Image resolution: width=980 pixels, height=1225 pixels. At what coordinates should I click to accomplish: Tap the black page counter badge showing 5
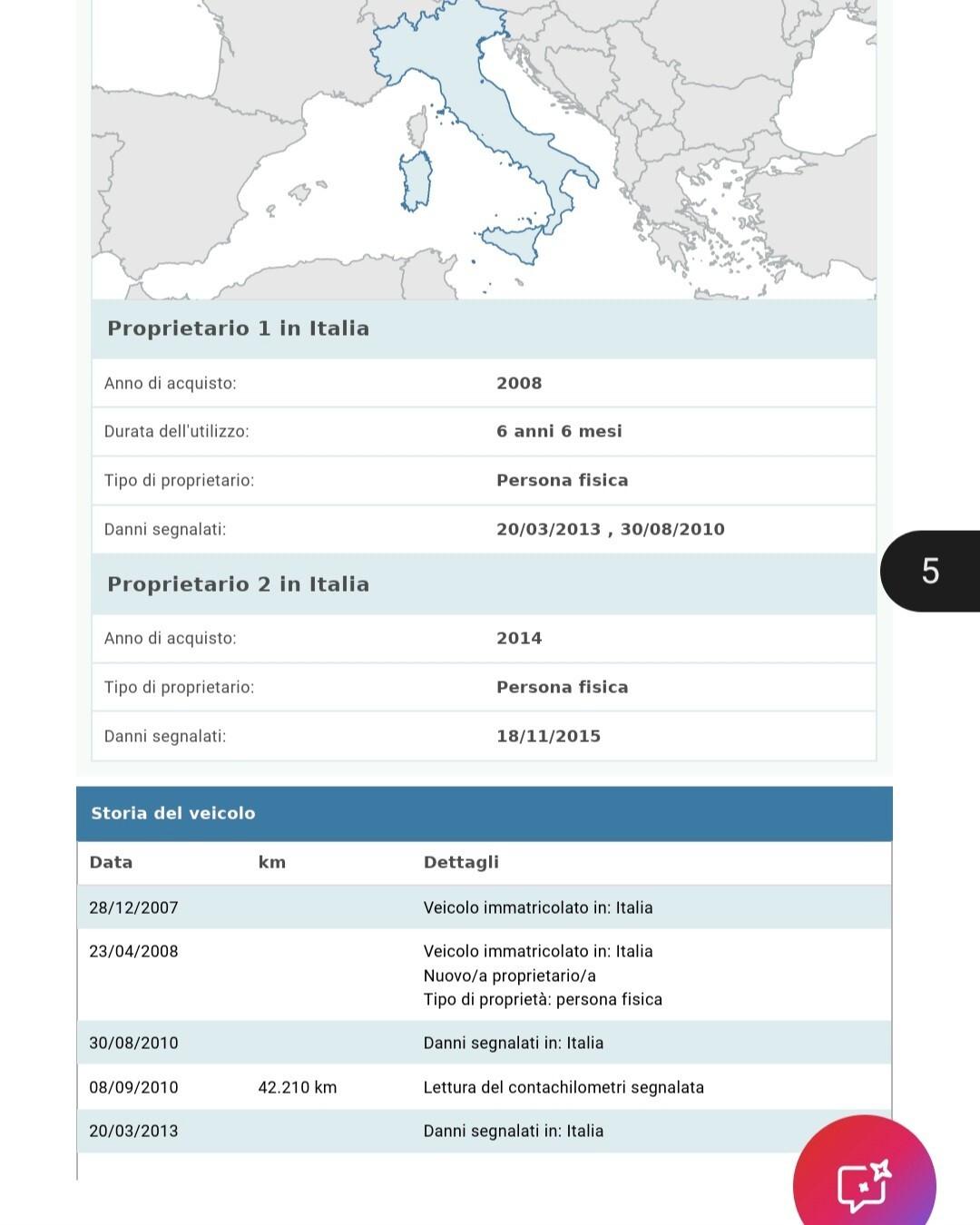[930, 571]
